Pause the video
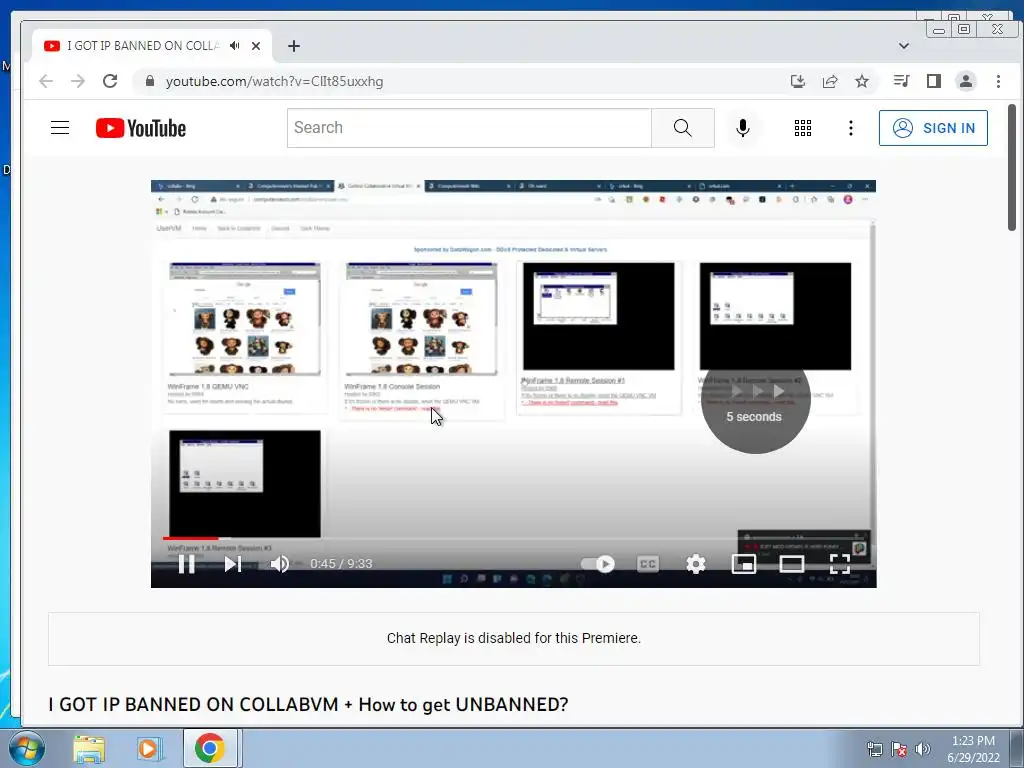 (x=187, y=564)
